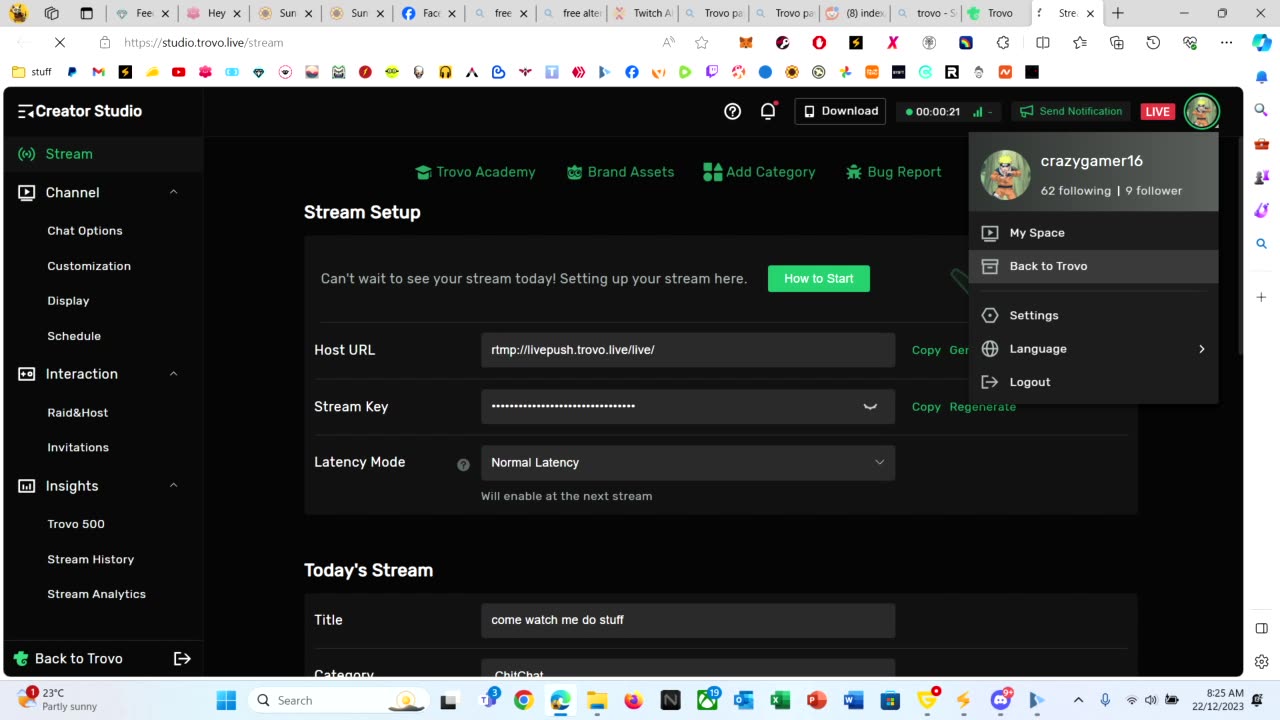This screenshot has width=1280, height=720.
Task: Select My Space in the profile menu
Action: coord(1093,233)
